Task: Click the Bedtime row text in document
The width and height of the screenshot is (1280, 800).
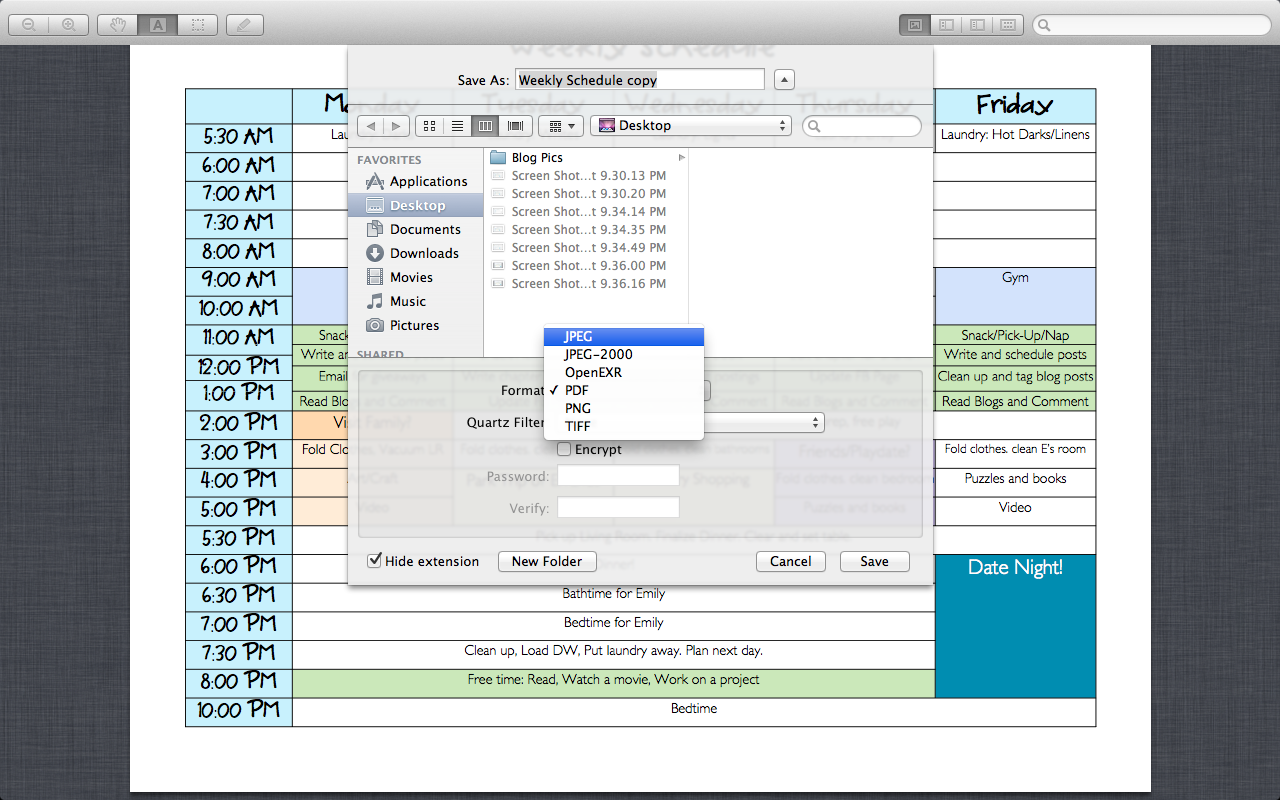Action: click(x=694, y=708)
